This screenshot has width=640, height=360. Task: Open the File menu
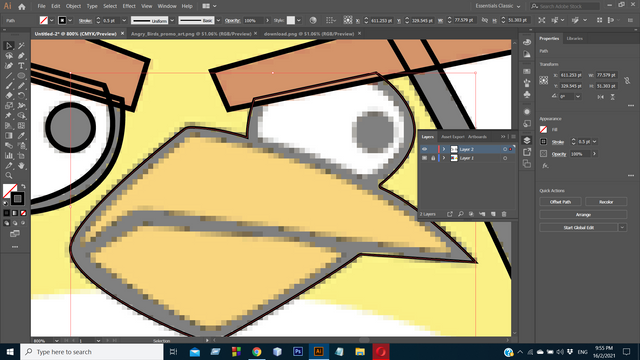tap(41, 6)
